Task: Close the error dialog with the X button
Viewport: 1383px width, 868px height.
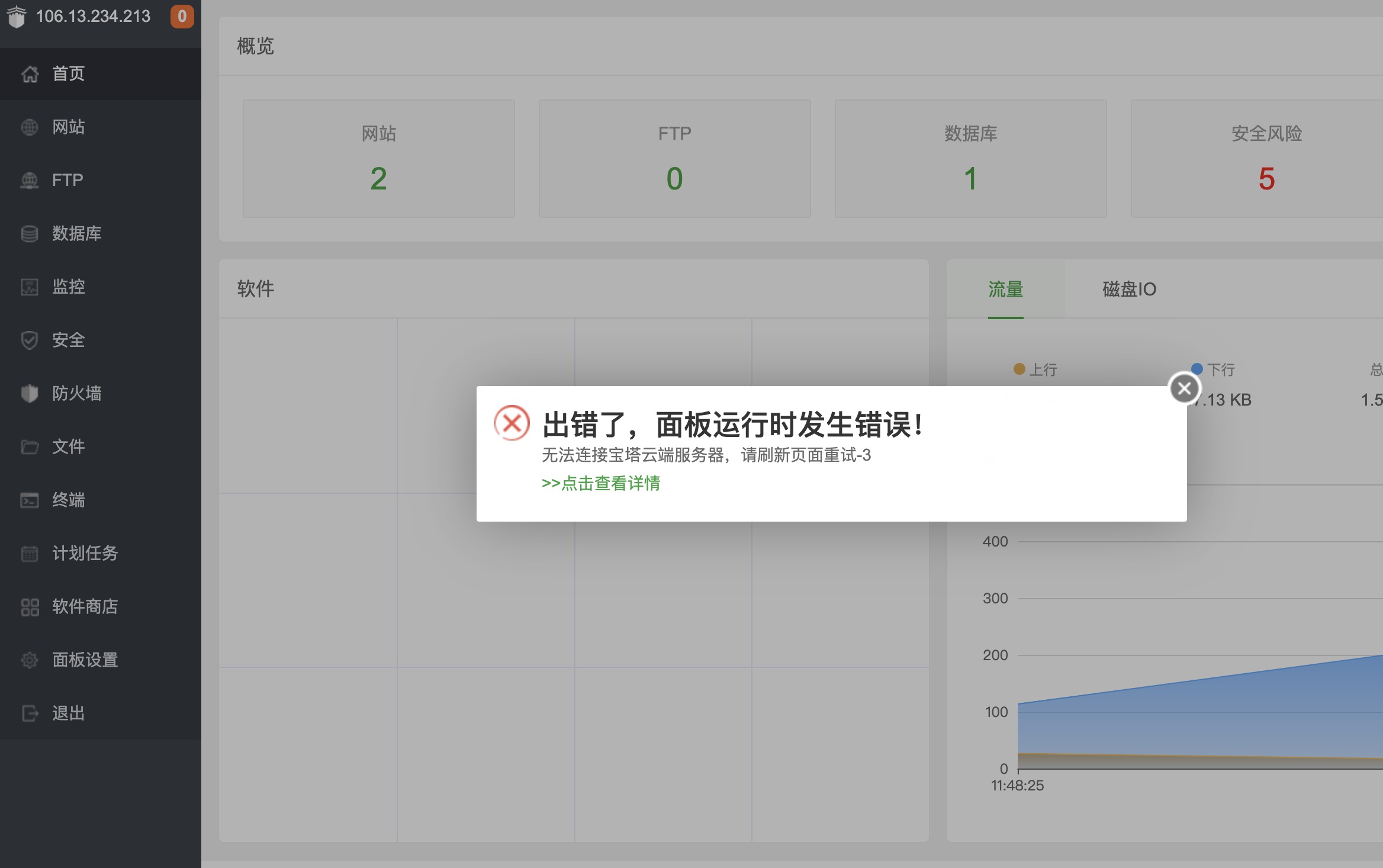Action: coord(1184,388)
